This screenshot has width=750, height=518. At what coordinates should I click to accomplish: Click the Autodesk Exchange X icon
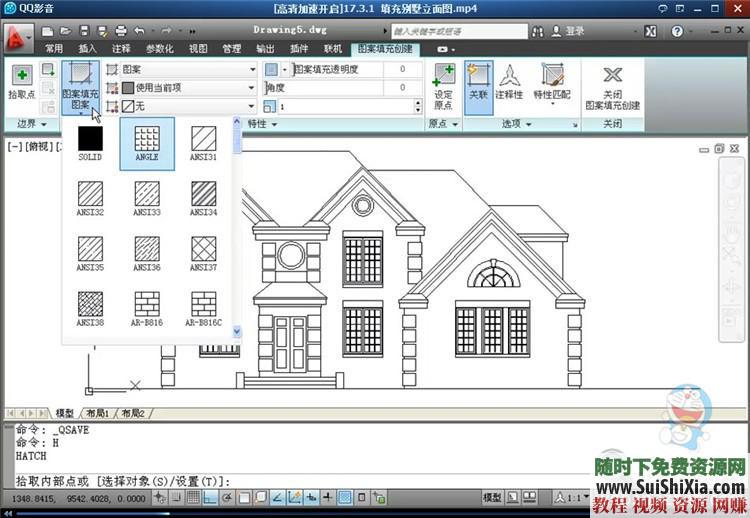650,32
